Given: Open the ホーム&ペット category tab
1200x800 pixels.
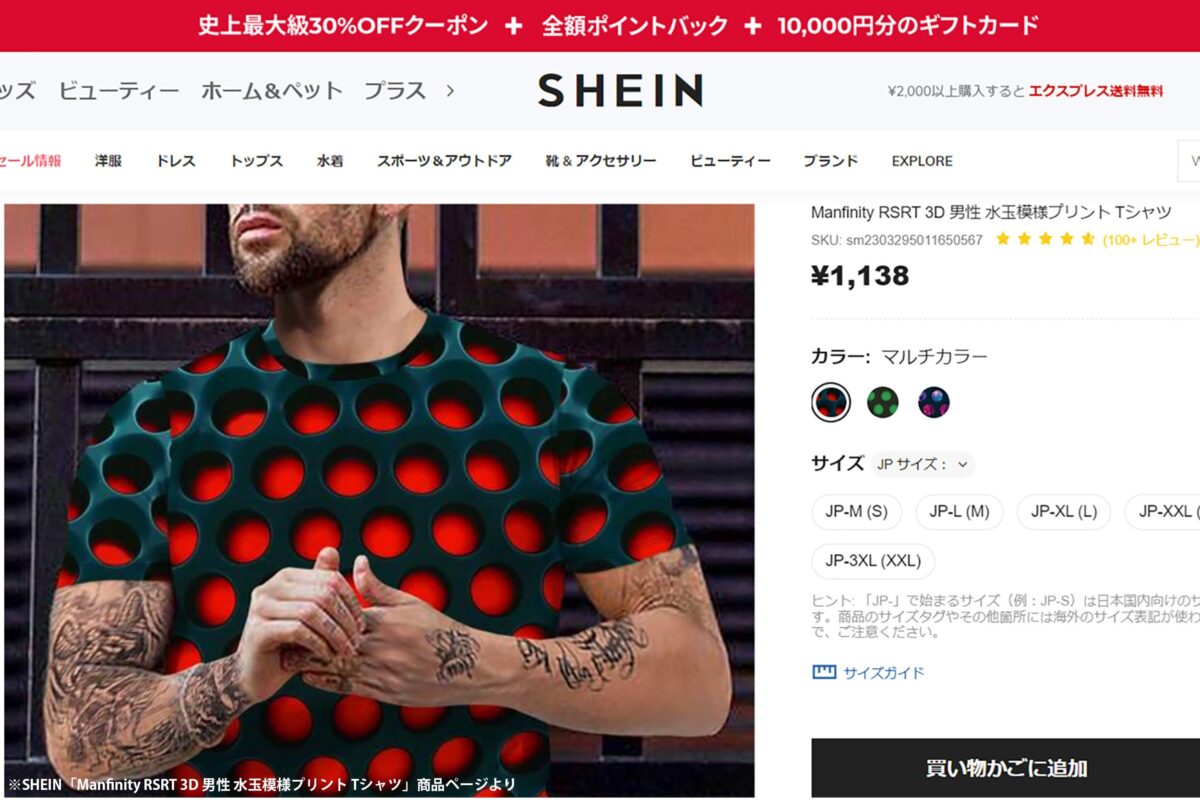Looking at the screenshot, I should [272, 91].
